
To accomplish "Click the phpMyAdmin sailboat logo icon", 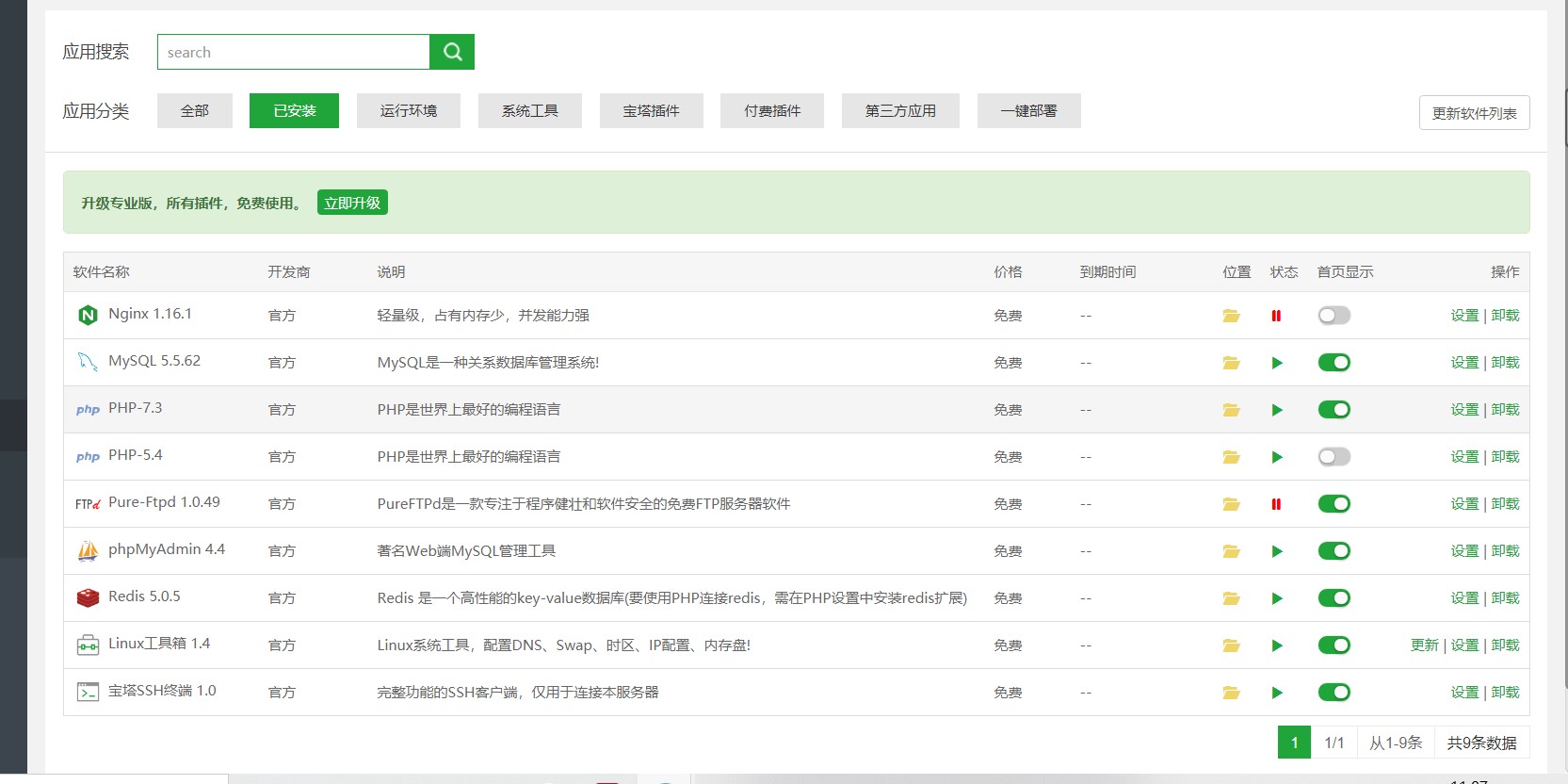I will point(88,550).
